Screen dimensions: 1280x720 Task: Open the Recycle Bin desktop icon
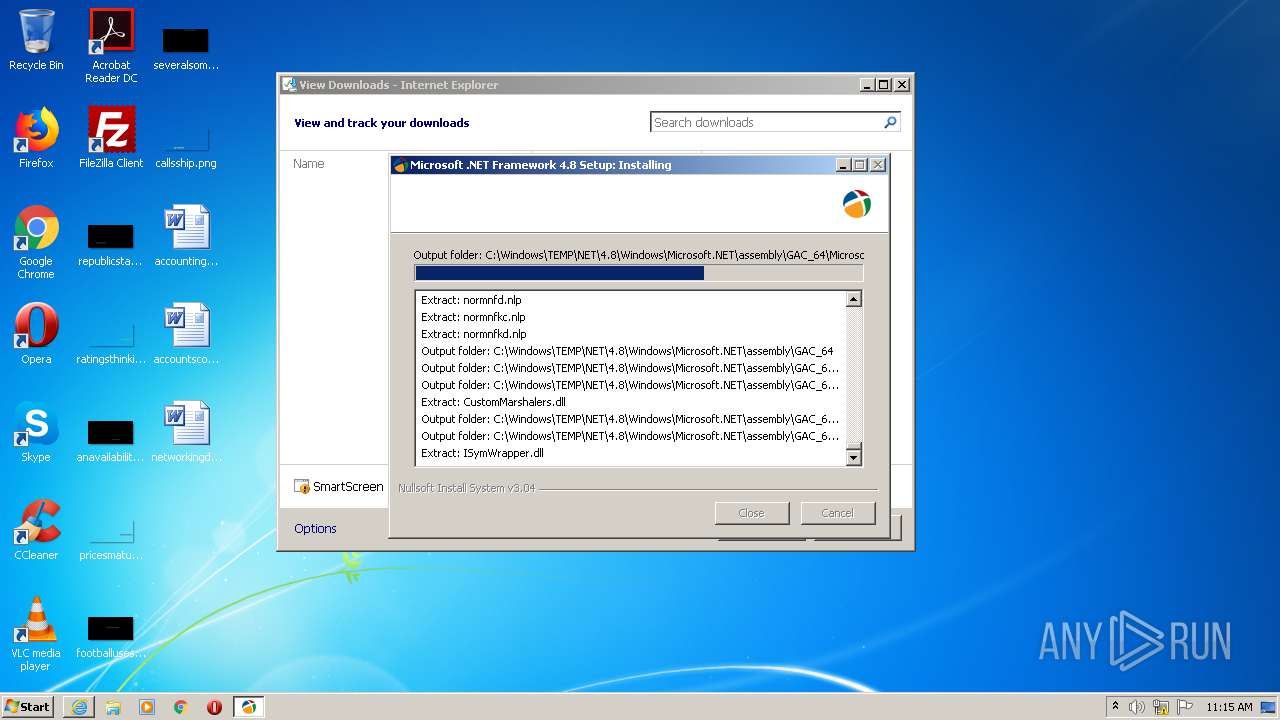pos(36,40)
